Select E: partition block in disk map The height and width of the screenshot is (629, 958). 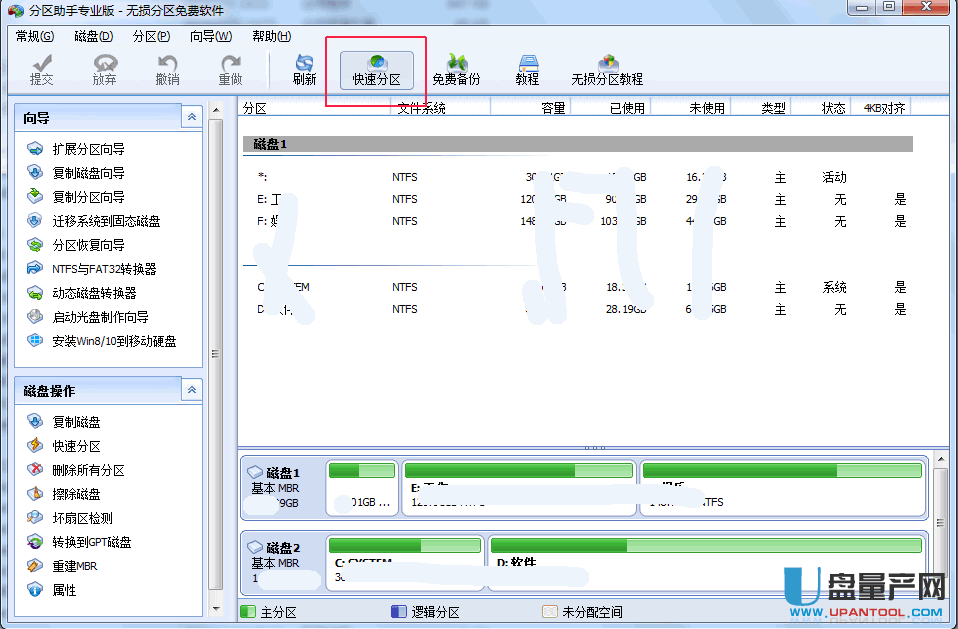[519, 487]
